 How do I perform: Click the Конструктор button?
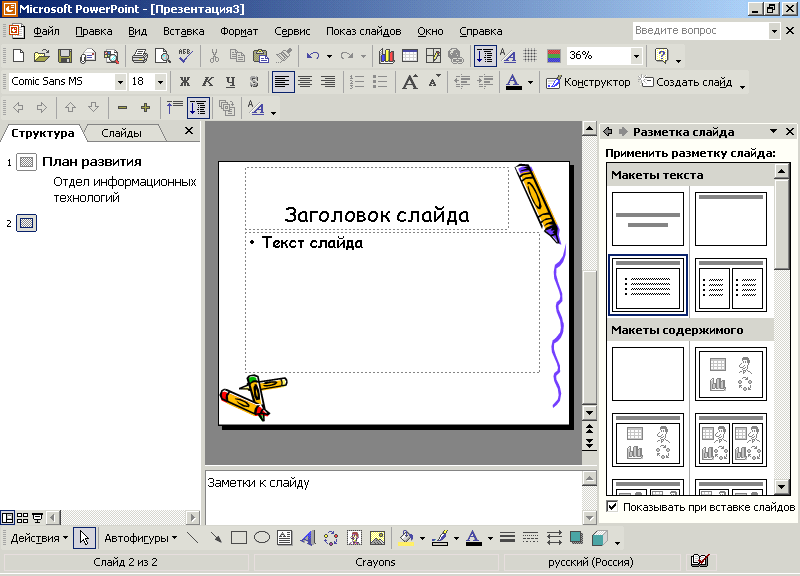tap(588, 82)
